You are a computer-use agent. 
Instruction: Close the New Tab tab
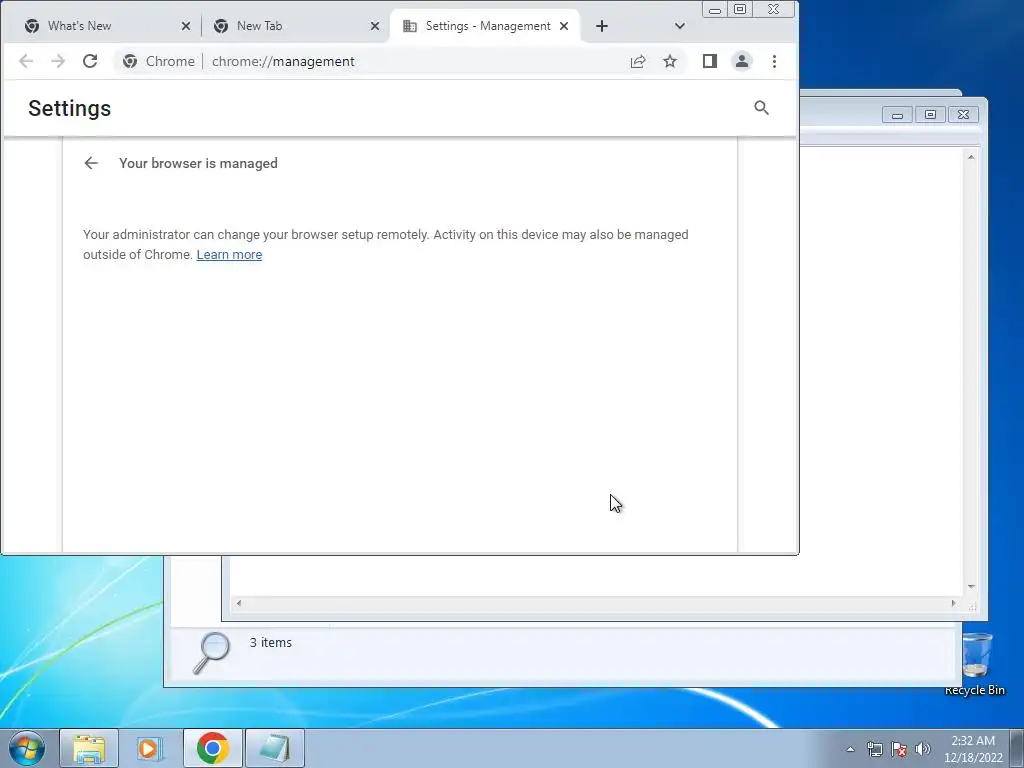click(x=375, y=26)
